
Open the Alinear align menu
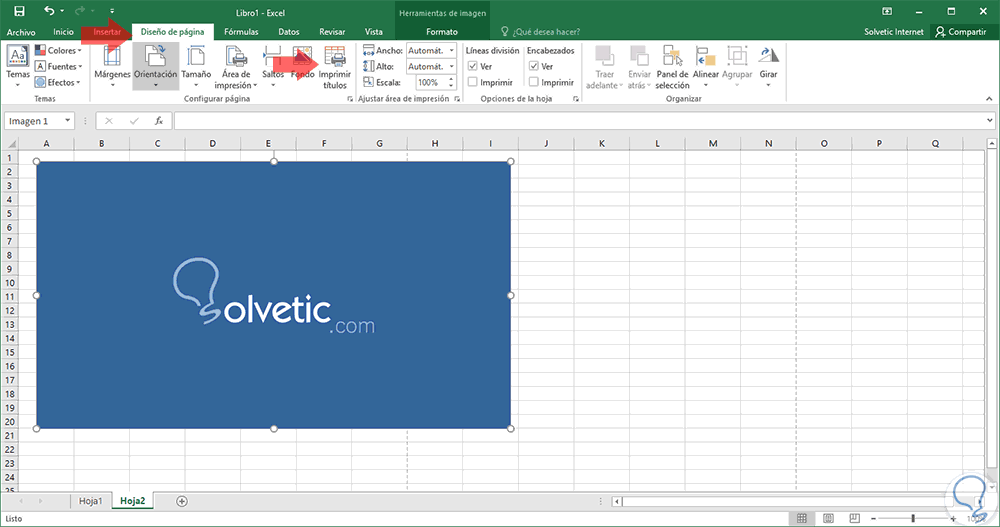click(x=705, y=66)
